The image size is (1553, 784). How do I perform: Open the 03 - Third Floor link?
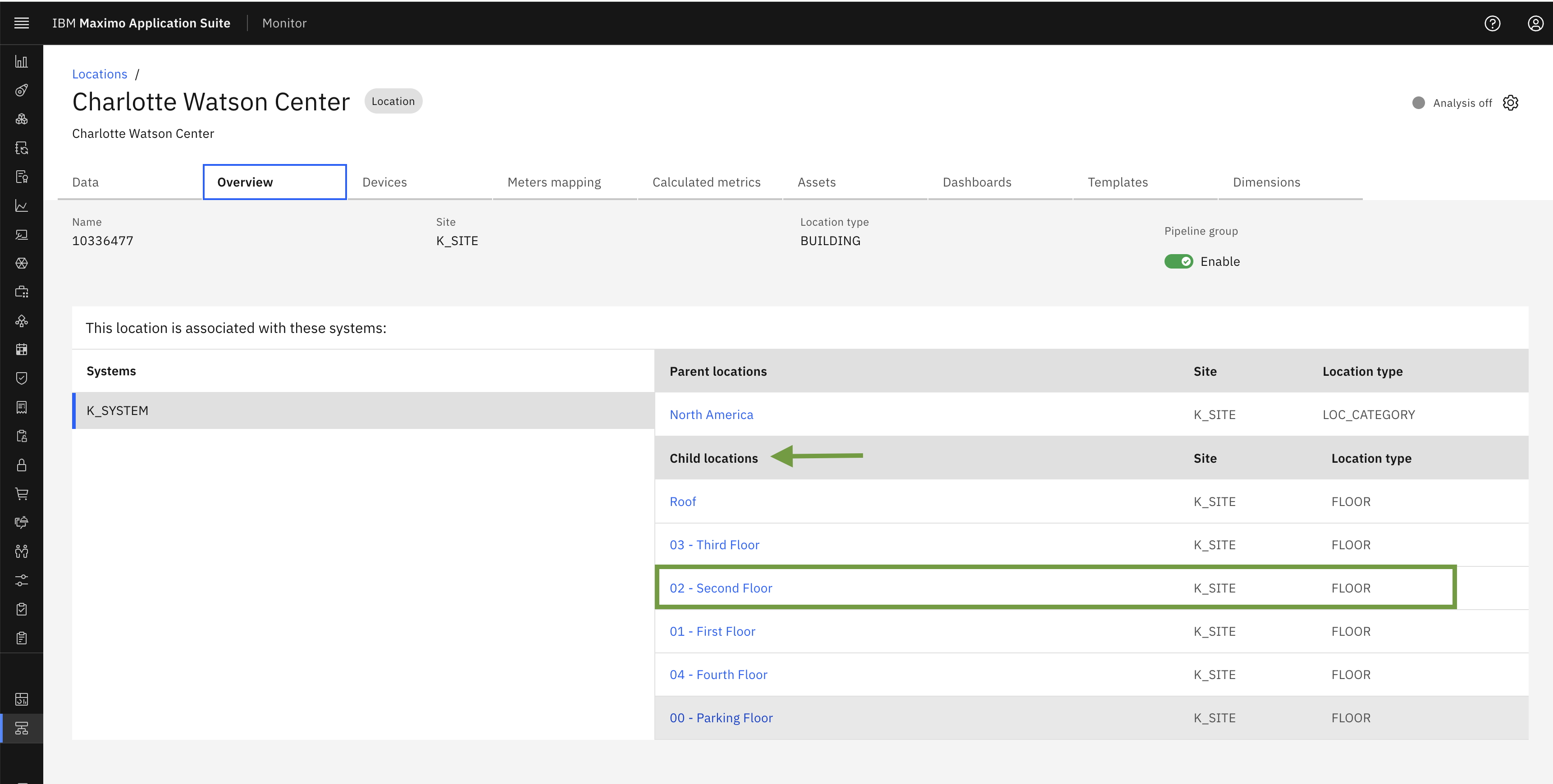(714, 545)
